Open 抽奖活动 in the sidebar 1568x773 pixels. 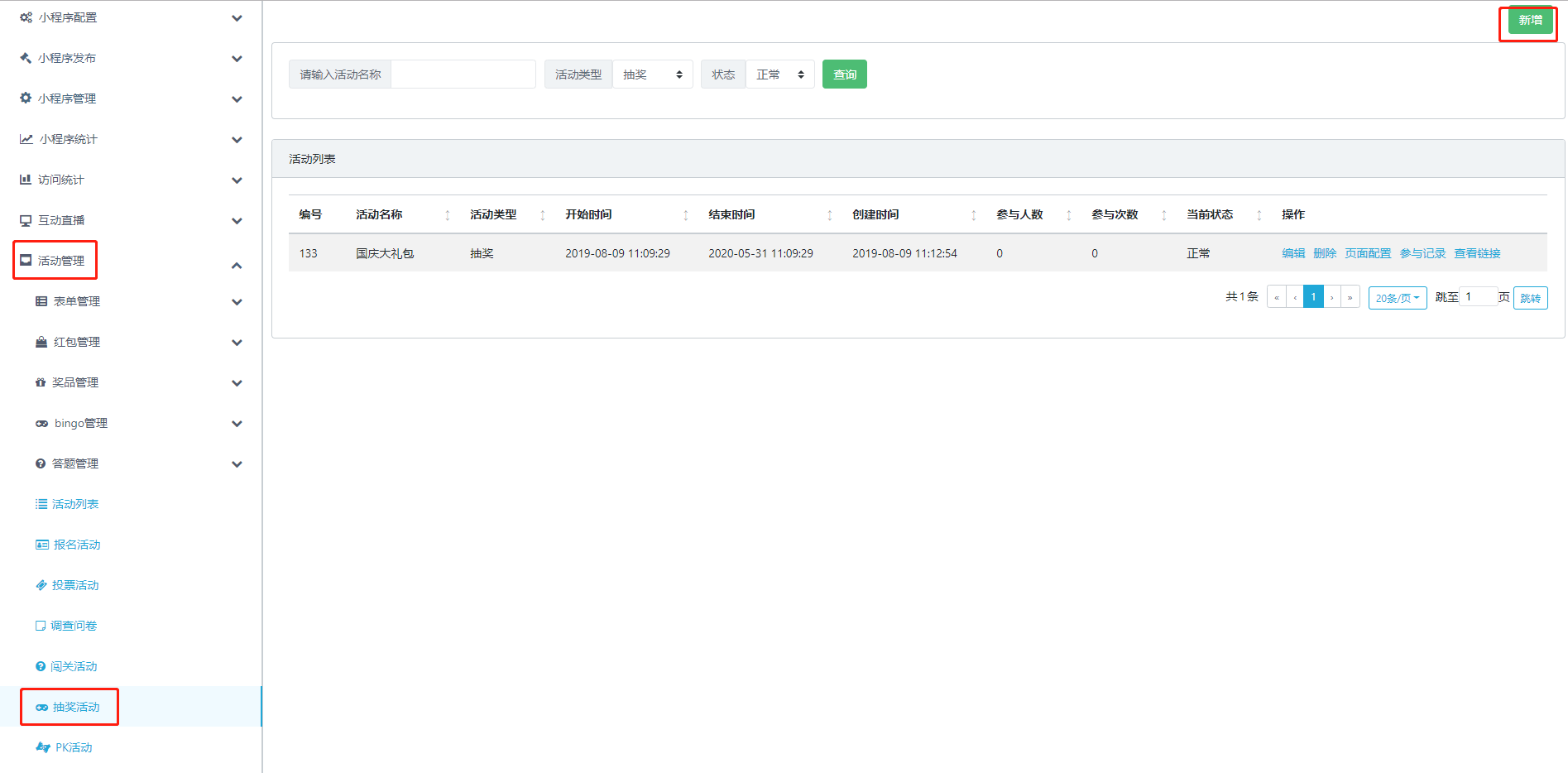tap(75, 707)
